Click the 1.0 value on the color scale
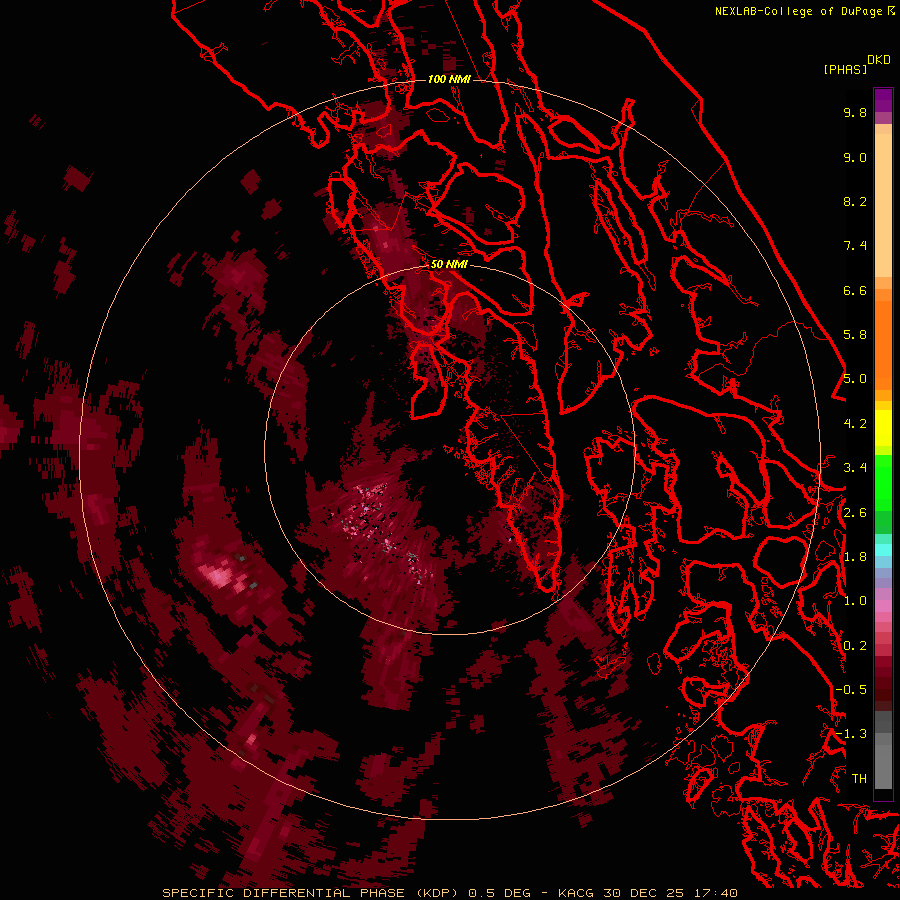 point(855,601)
